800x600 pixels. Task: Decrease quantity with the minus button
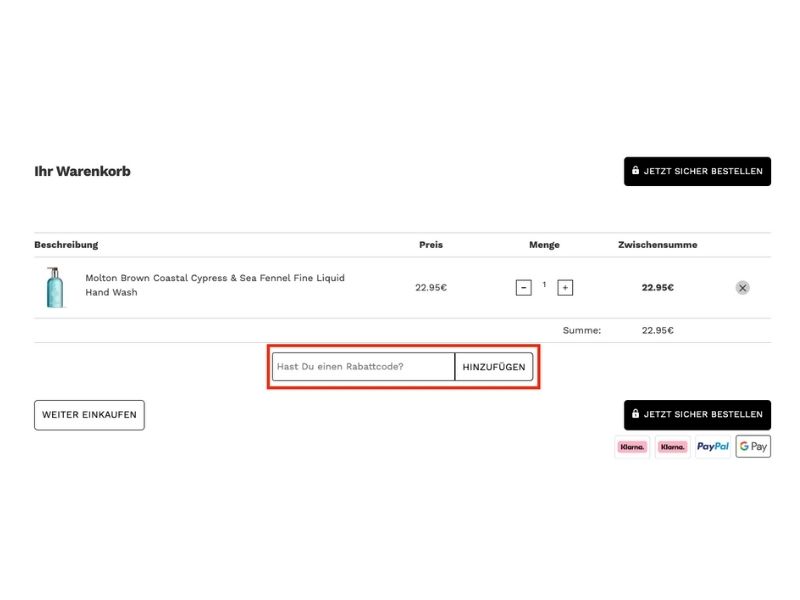pyautogui.click(x=523, y=288)
